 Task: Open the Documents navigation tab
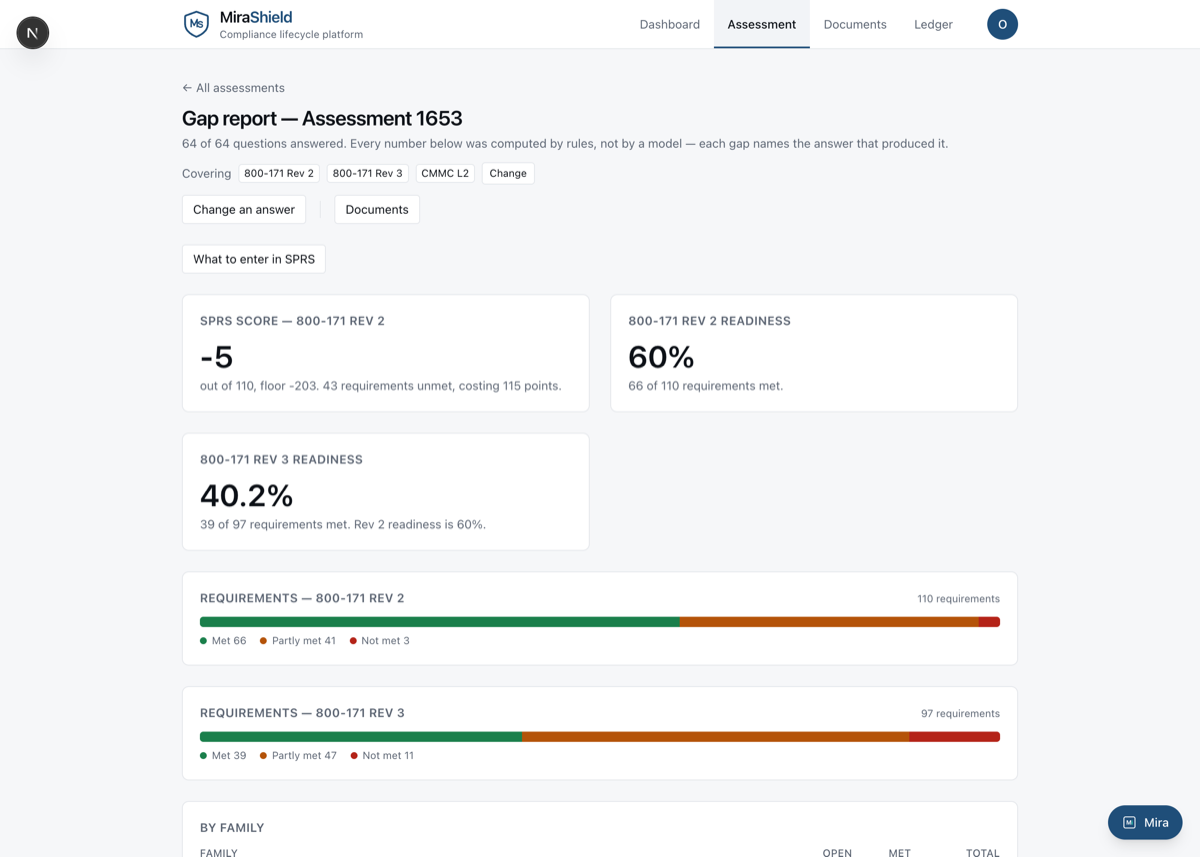point(855,24)
